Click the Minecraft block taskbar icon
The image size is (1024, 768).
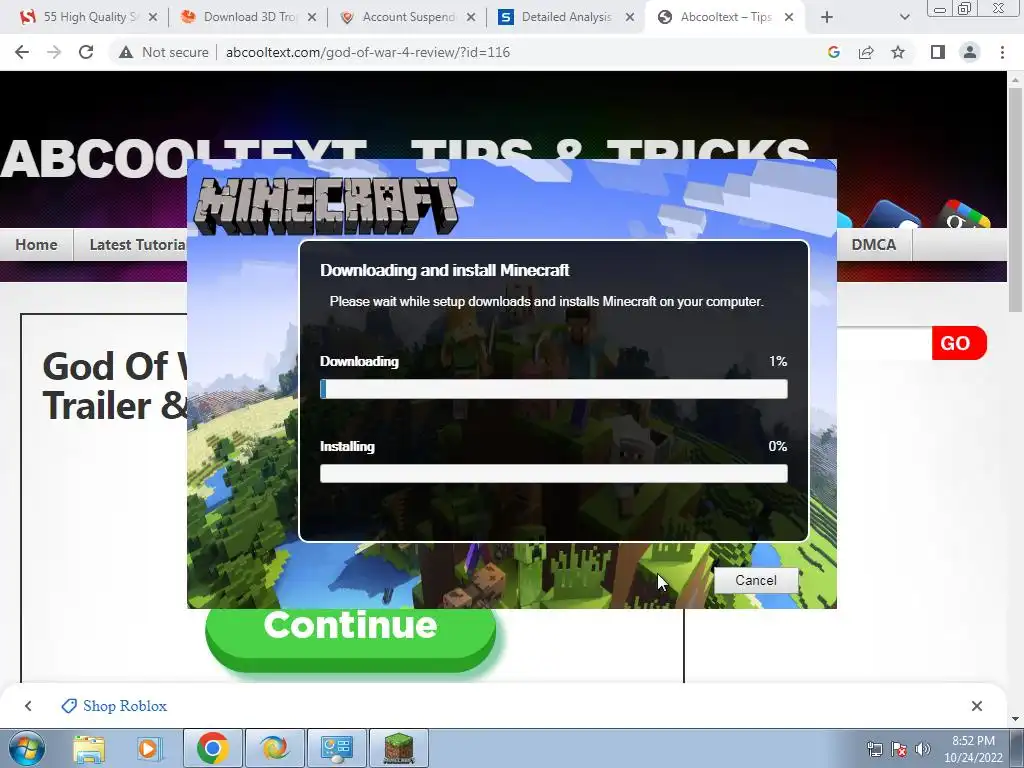pos(398,748)
